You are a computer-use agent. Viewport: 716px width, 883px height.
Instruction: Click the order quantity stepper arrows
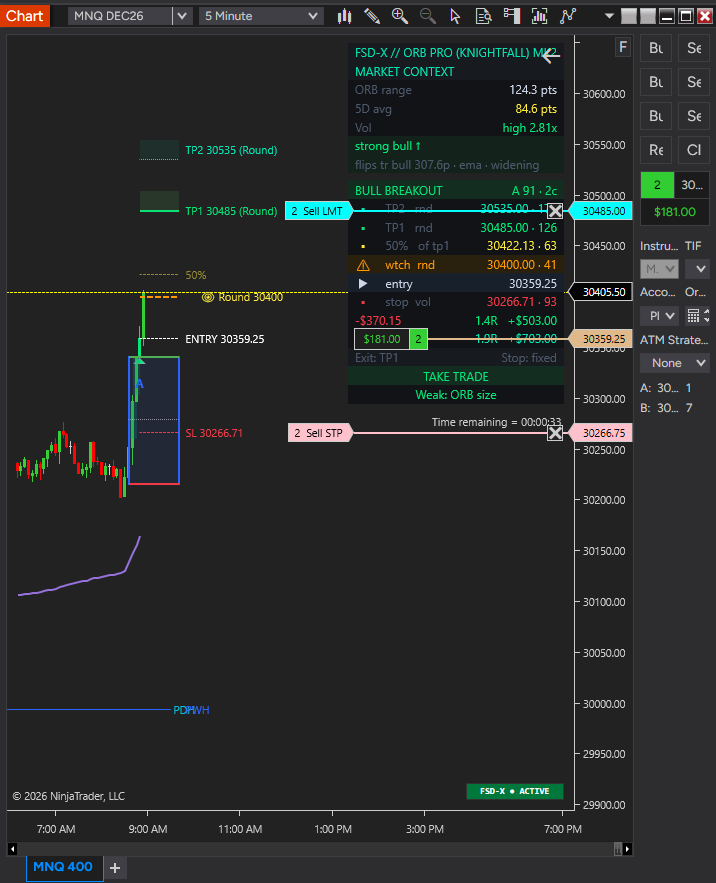(706, 315)
